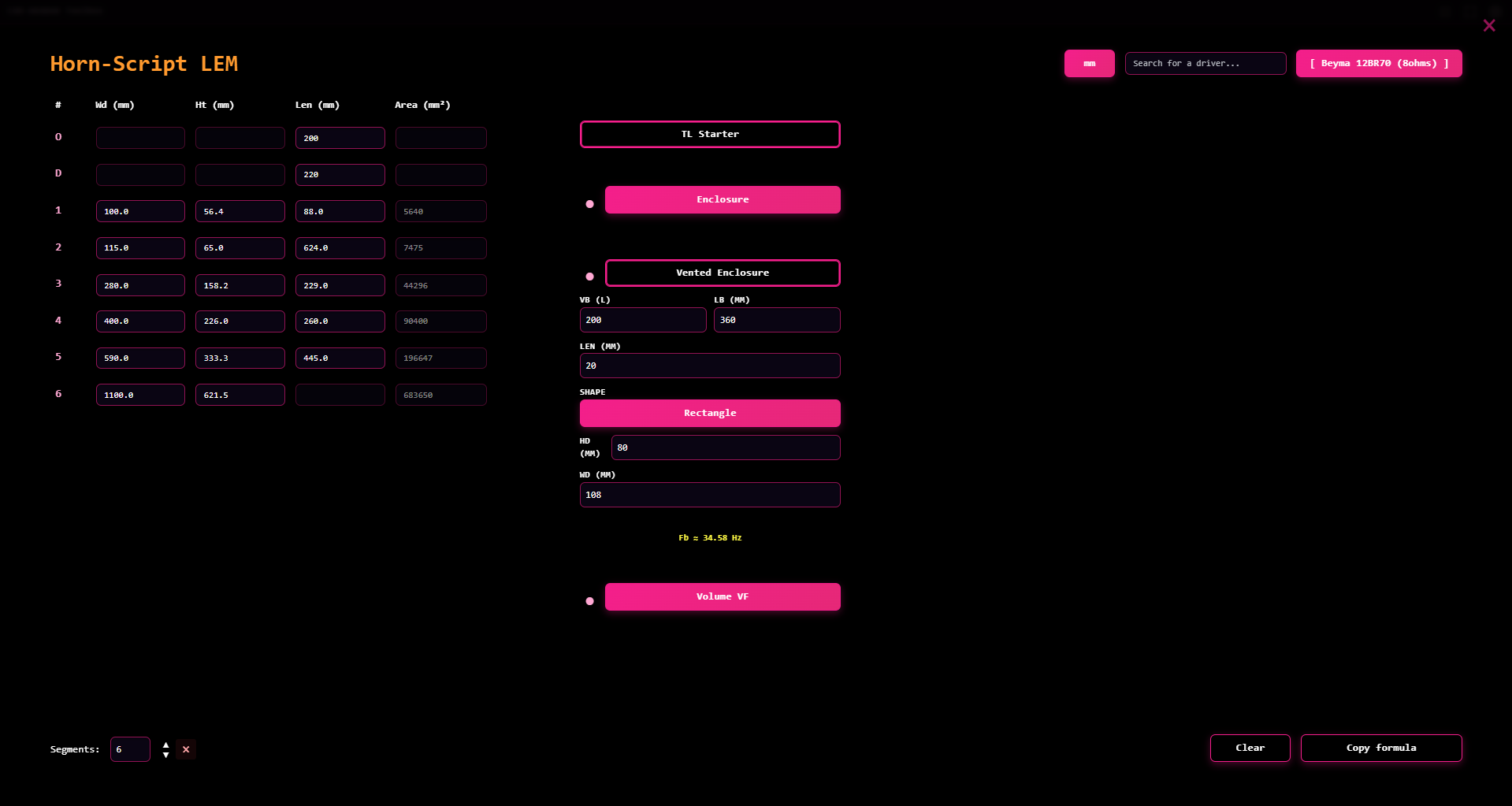Image resolution: width=1512 pixels, height=806 pixels.
Task: Focus the driver search field
Action: click(1205, 64)
